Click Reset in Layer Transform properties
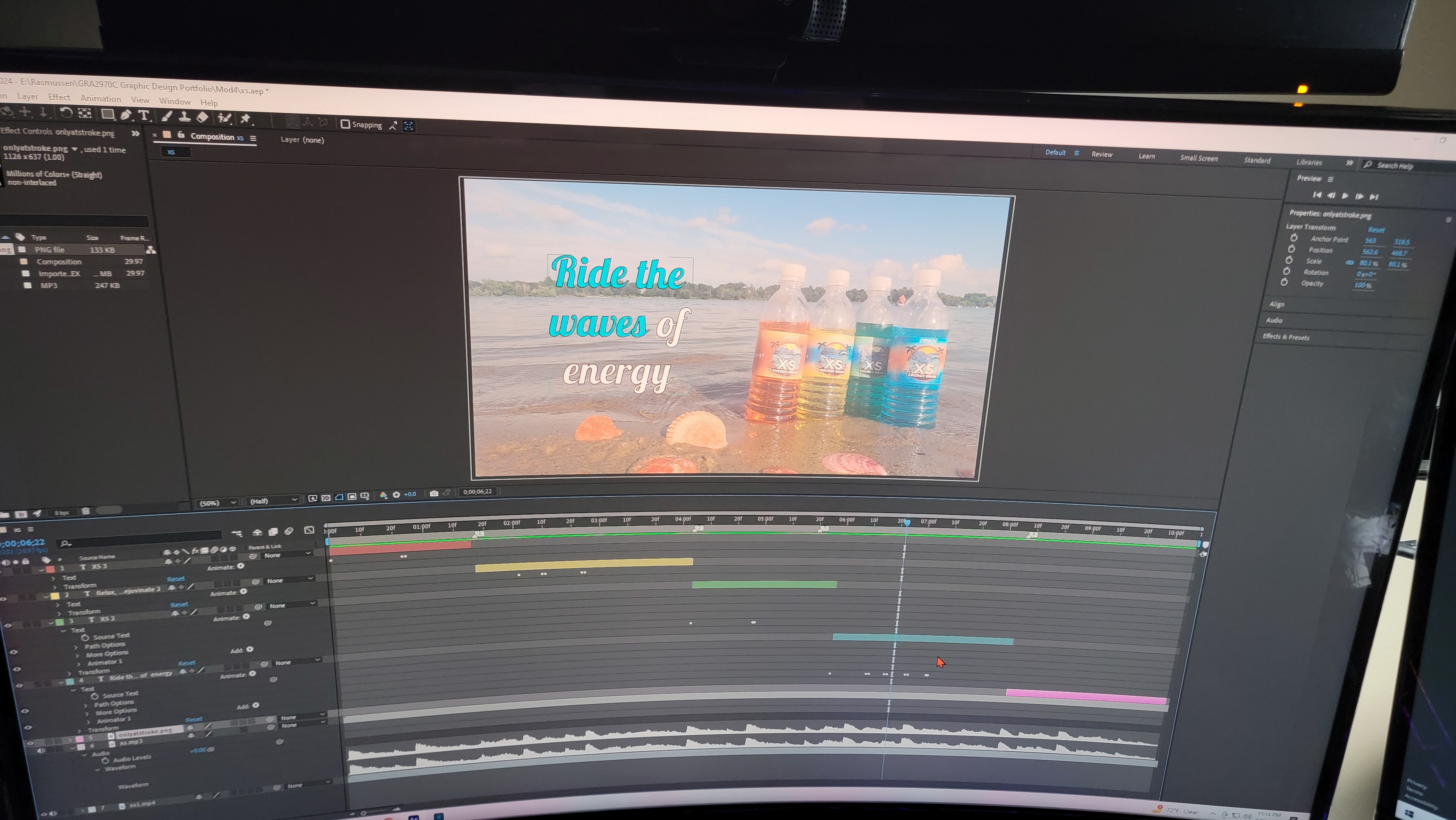The width and height of the screenshot is (1456, 820). (1376, 229)
